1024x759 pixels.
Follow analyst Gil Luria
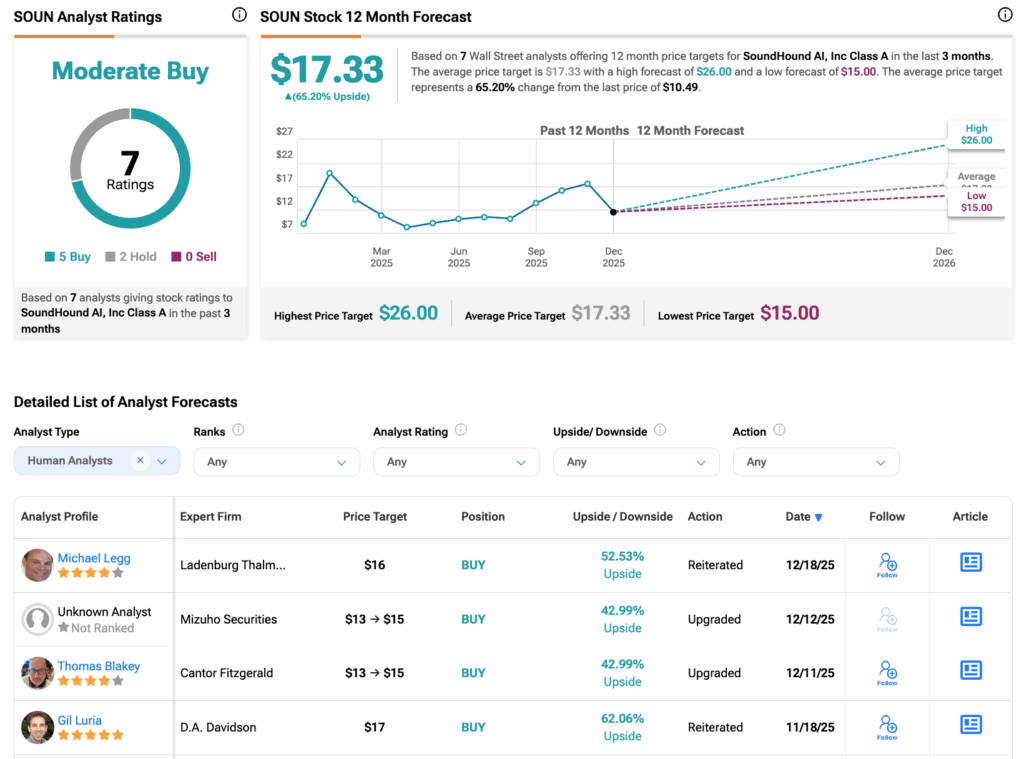click(887, 726)
